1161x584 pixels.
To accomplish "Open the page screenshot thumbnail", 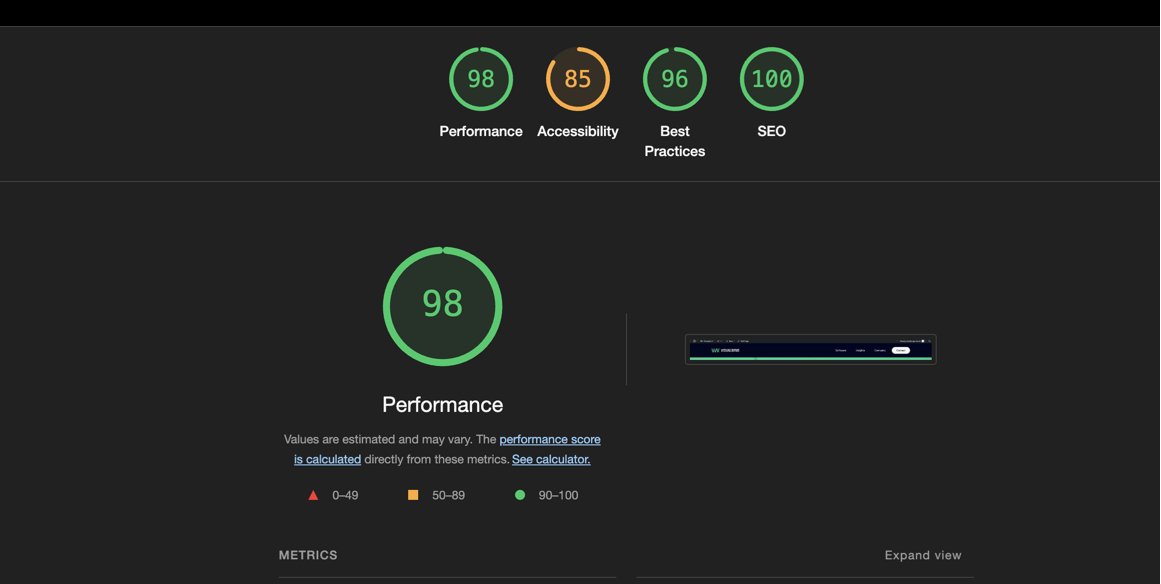I will [810, 349].
